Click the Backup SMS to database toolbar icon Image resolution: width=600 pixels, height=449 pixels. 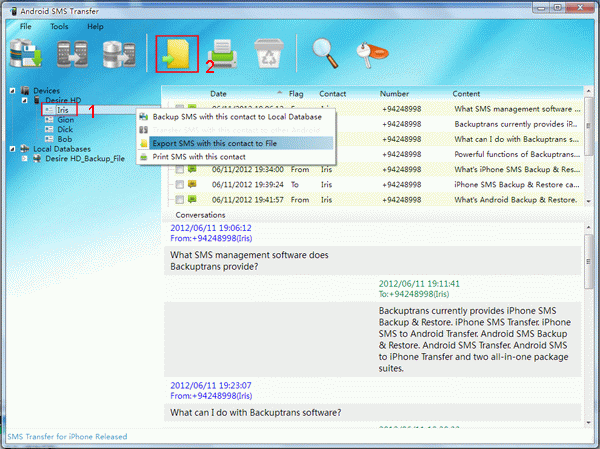click(x=26, y=53)
